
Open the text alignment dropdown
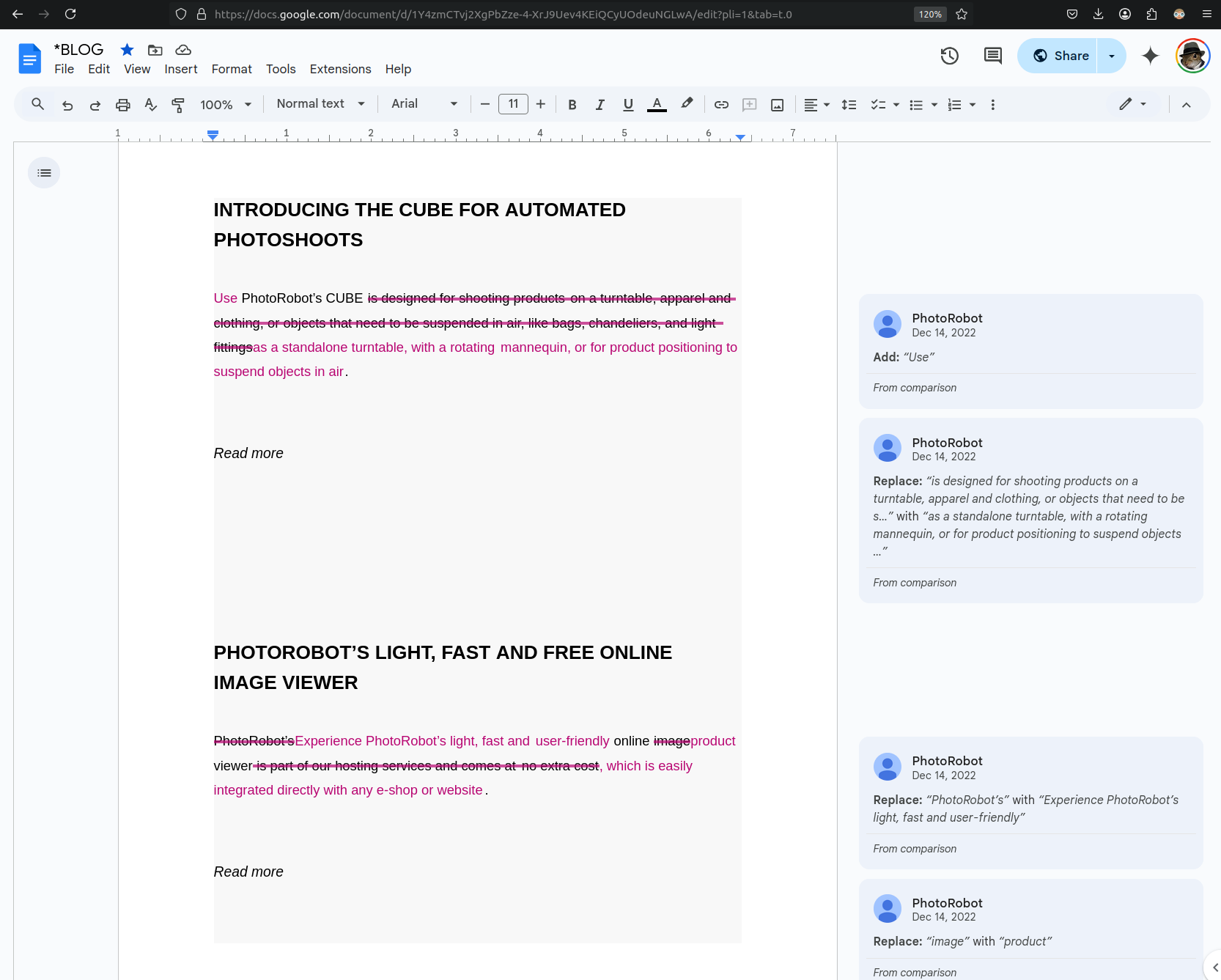click(816, 105)
